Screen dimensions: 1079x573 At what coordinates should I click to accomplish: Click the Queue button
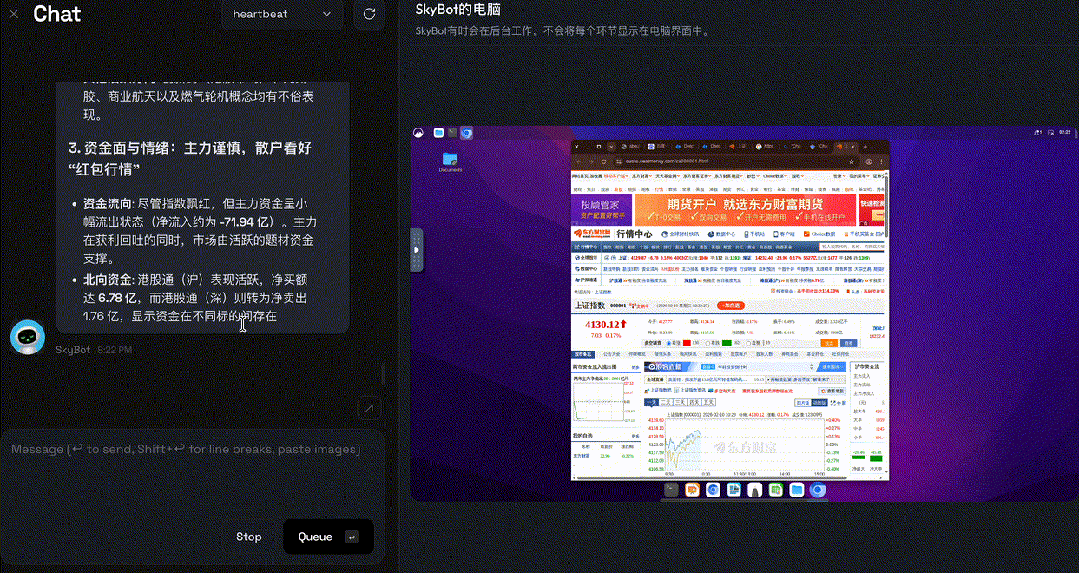(328, 537)
